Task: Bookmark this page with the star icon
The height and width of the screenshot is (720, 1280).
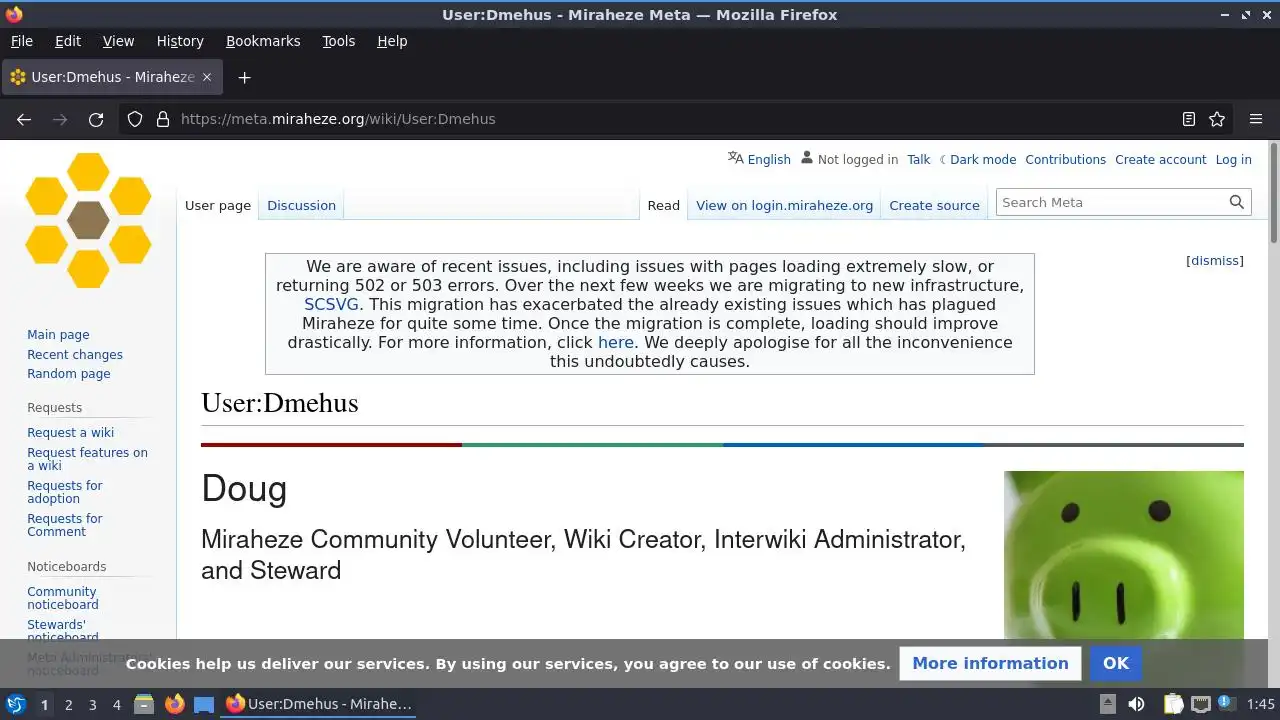Action: (1217, 119)
